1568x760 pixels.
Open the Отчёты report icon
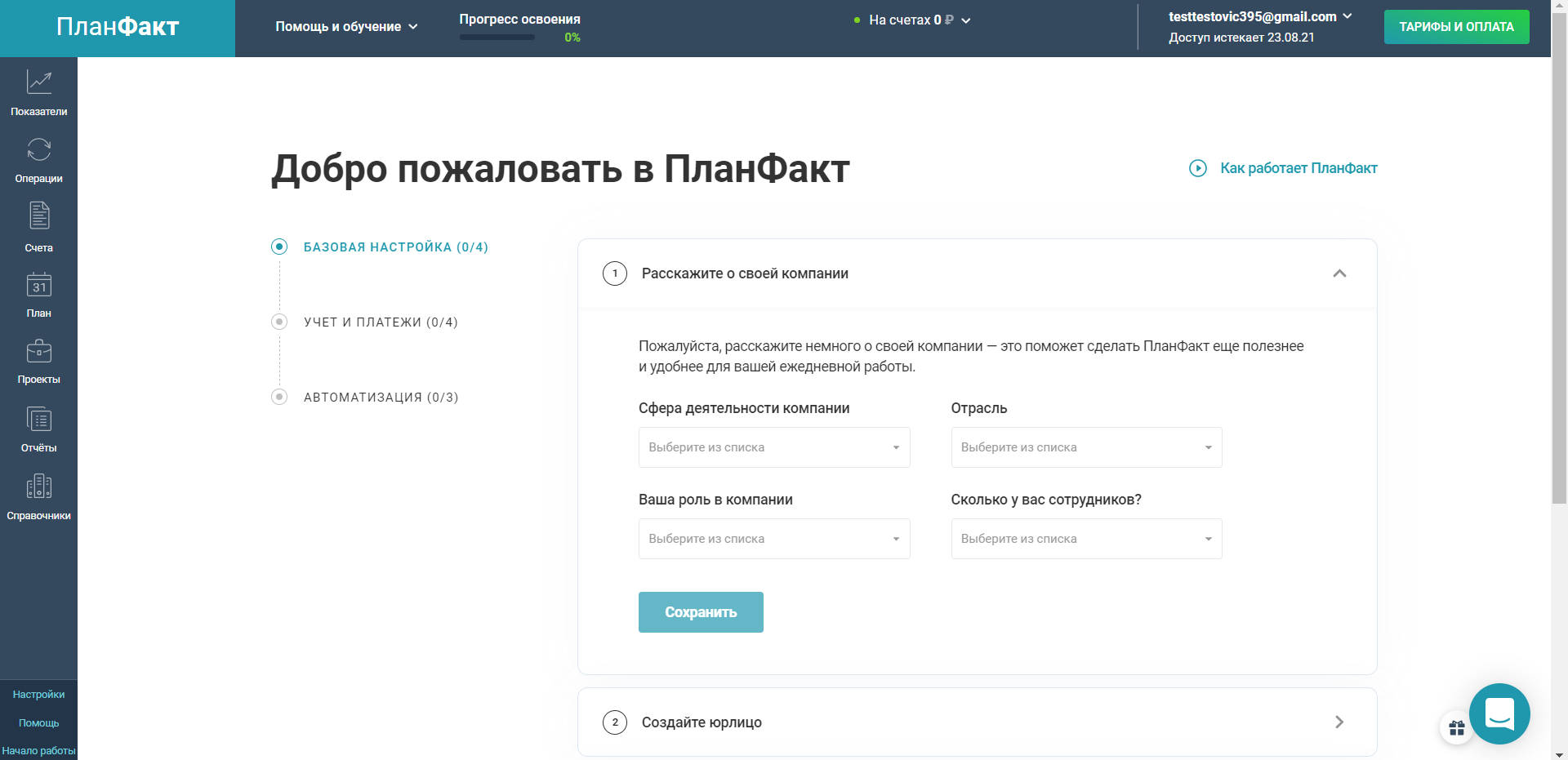(x=39, y=420)
